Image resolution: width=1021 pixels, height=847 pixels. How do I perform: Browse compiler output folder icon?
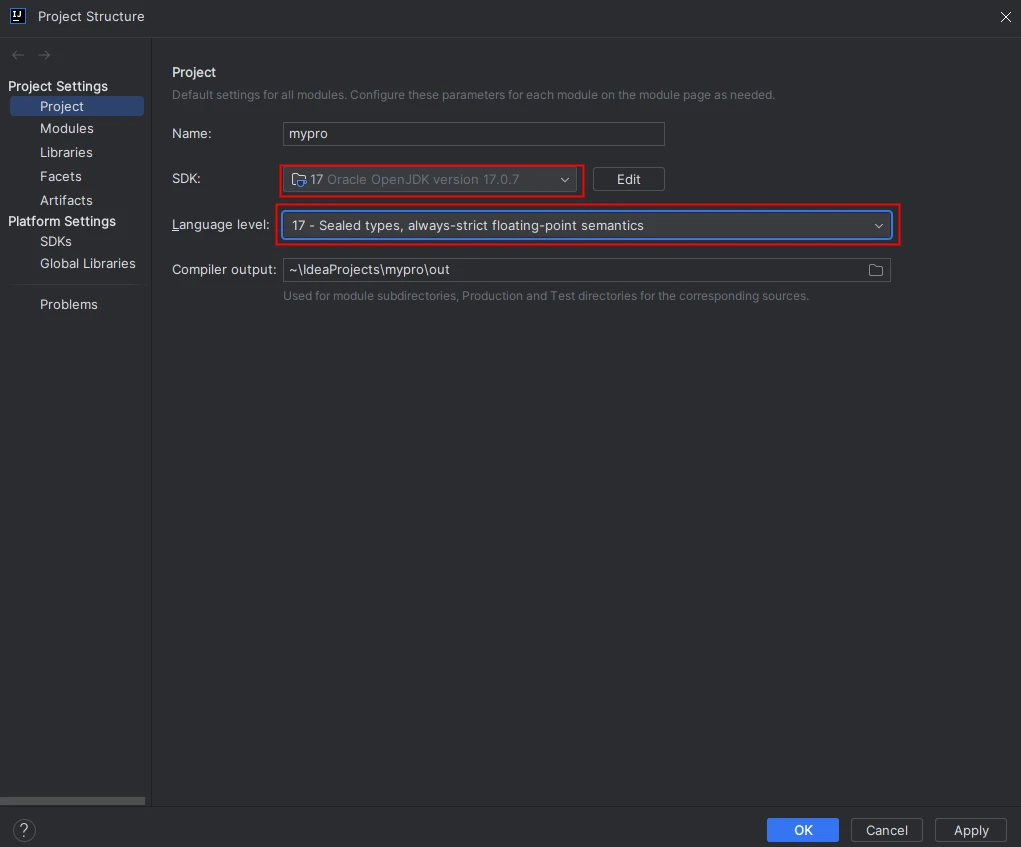tap(876, 270)
